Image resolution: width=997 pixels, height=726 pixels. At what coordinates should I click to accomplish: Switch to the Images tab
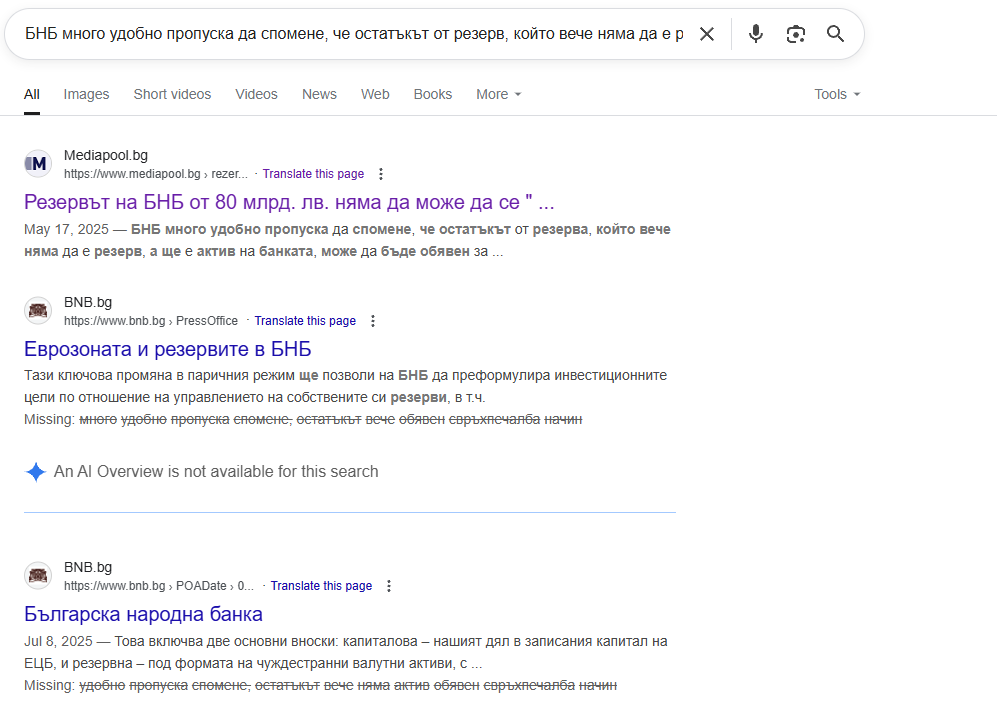[x=86, y=94]
